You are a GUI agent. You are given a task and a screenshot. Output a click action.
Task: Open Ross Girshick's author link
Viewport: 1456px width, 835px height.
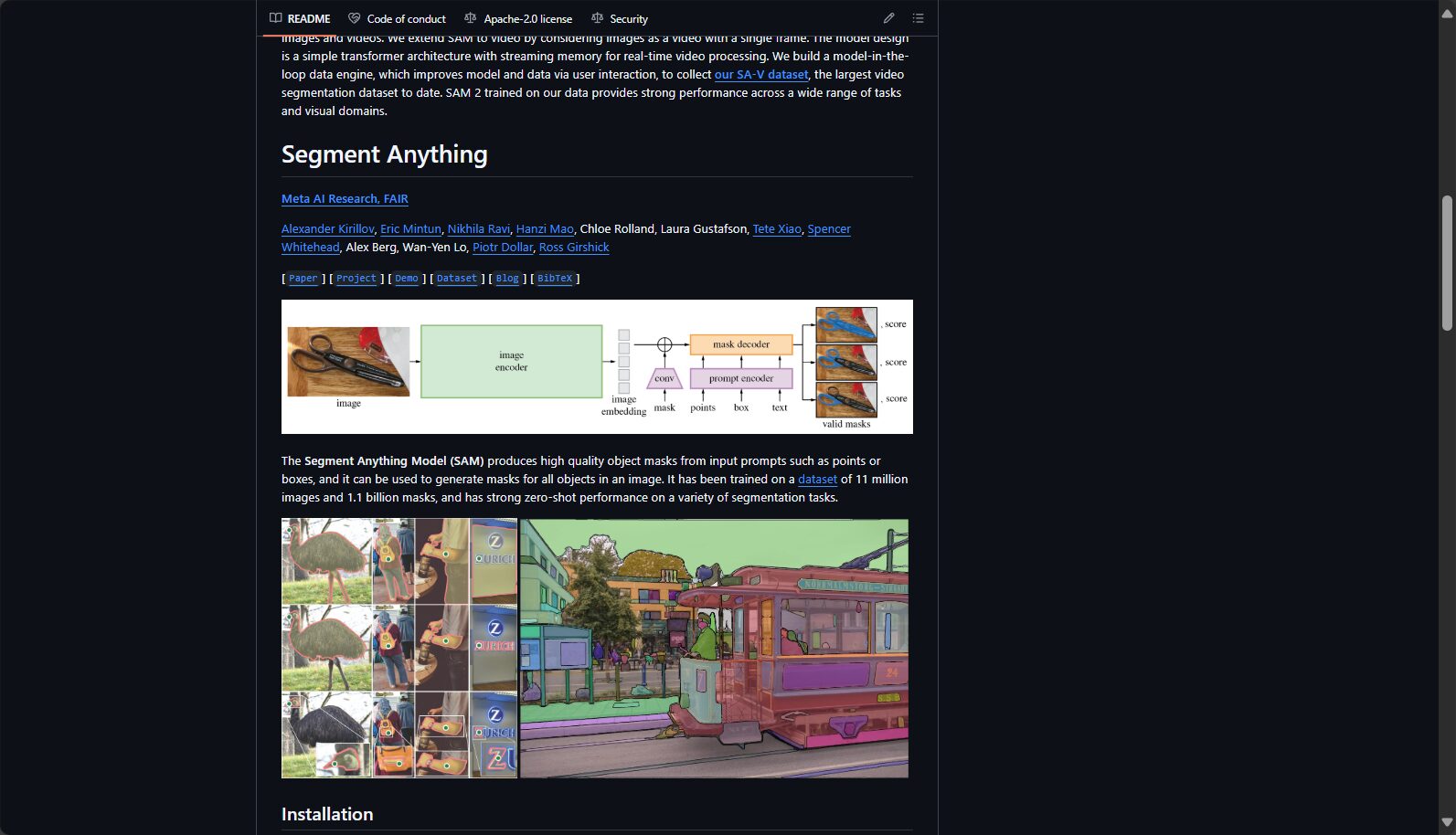point(574,248)
